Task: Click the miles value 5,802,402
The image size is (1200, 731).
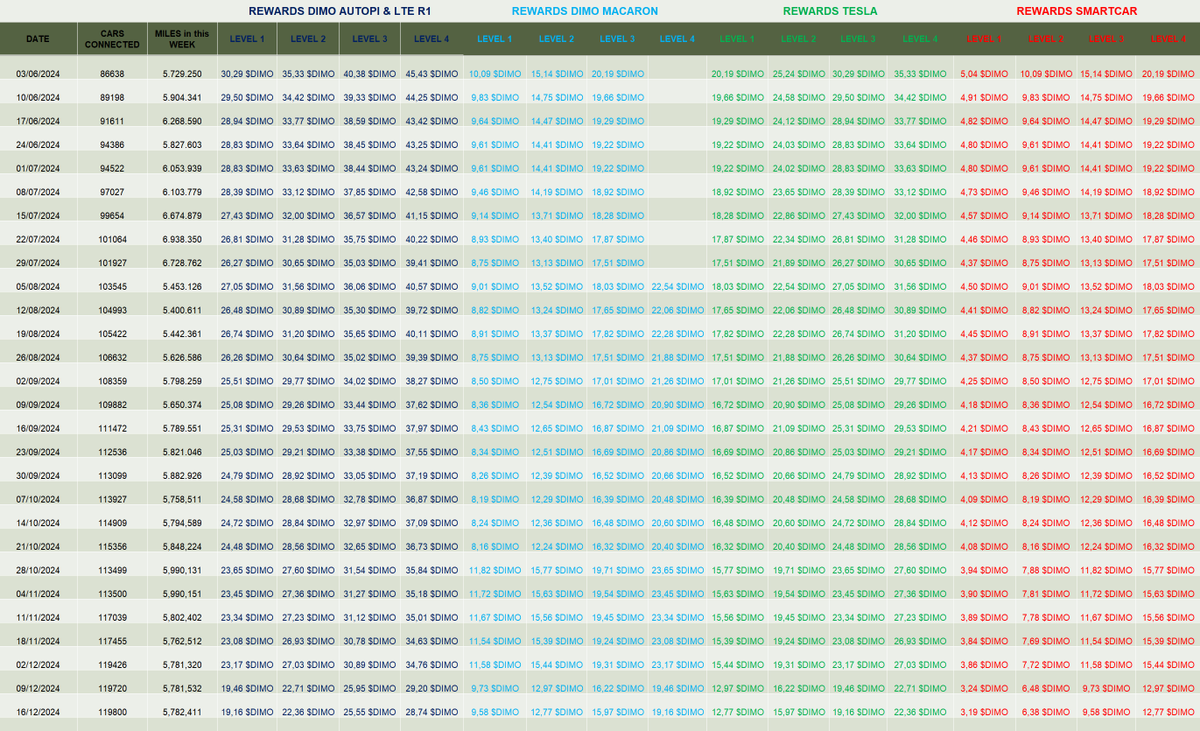Action: (x=182, y=617)
